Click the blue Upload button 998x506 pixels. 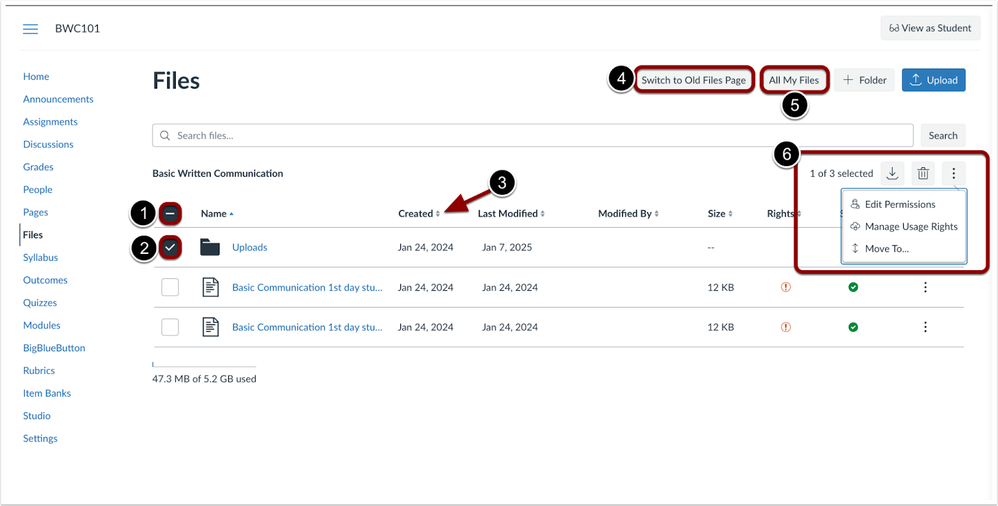tap(933, 80)
